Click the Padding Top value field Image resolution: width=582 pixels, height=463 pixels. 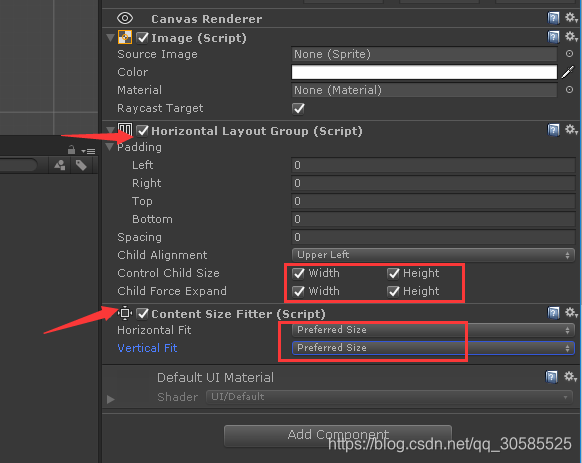click(433, 201)
